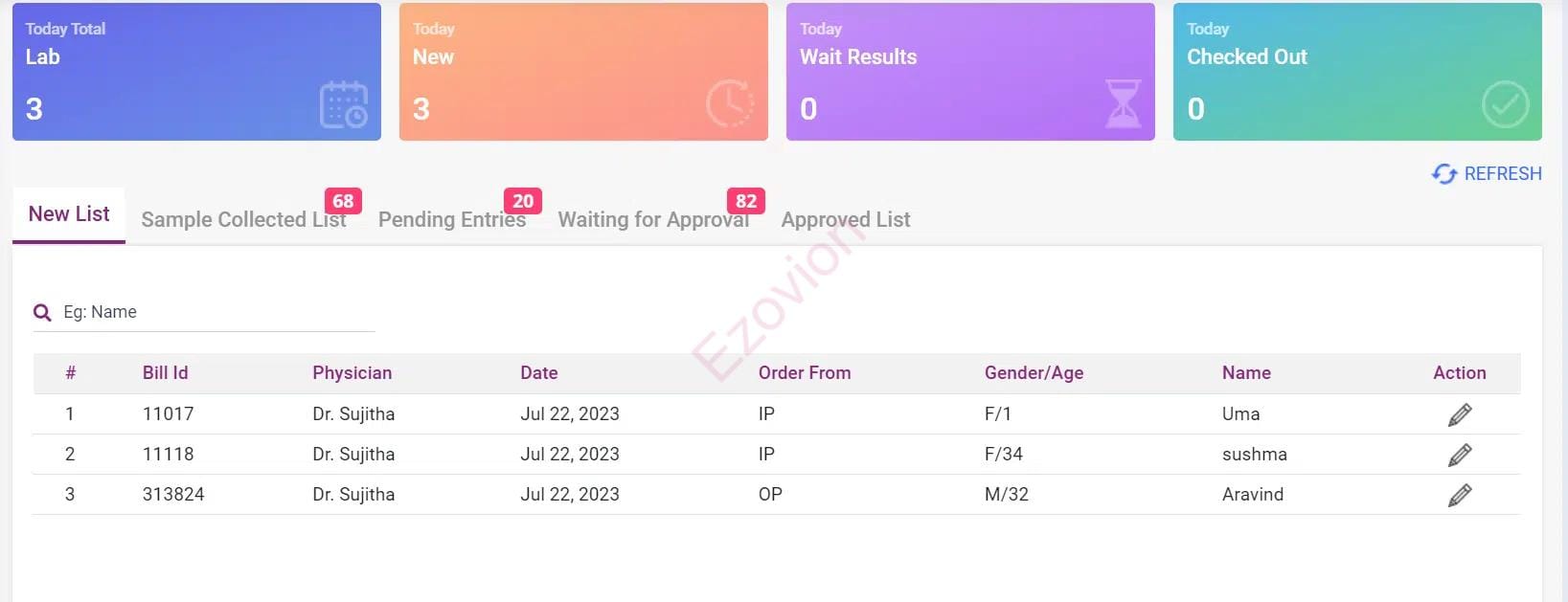Image resolution: width=1568 pixels, height=602 pixels.
Task: Go to Waiting for Approval tab
Action: point(653,219)
